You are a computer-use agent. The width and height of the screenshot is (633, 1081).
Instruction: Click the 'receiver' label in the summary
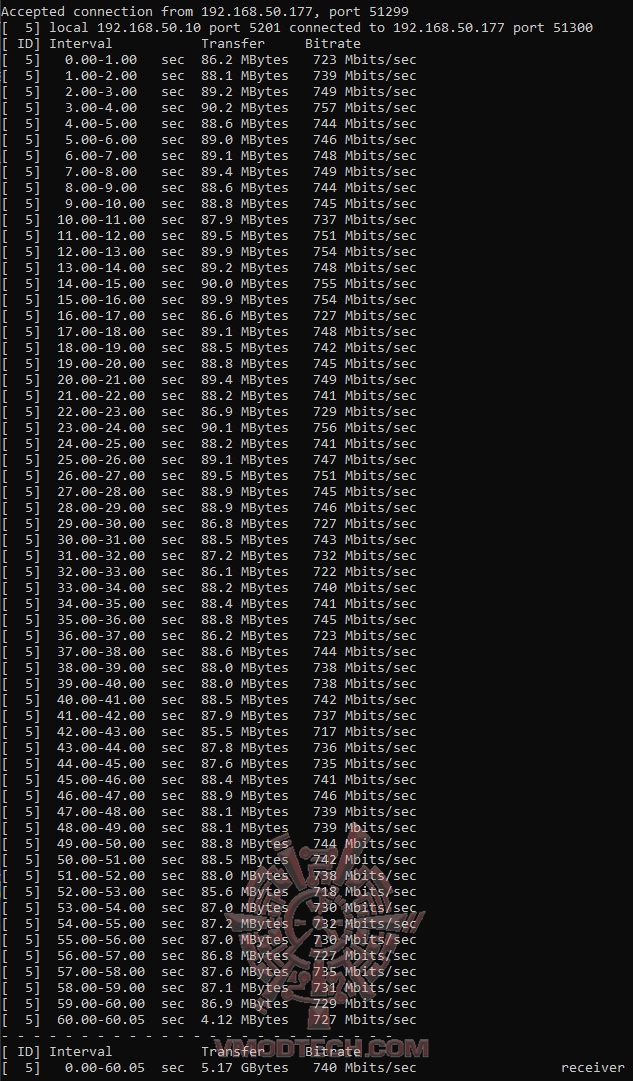(592, 1067)
